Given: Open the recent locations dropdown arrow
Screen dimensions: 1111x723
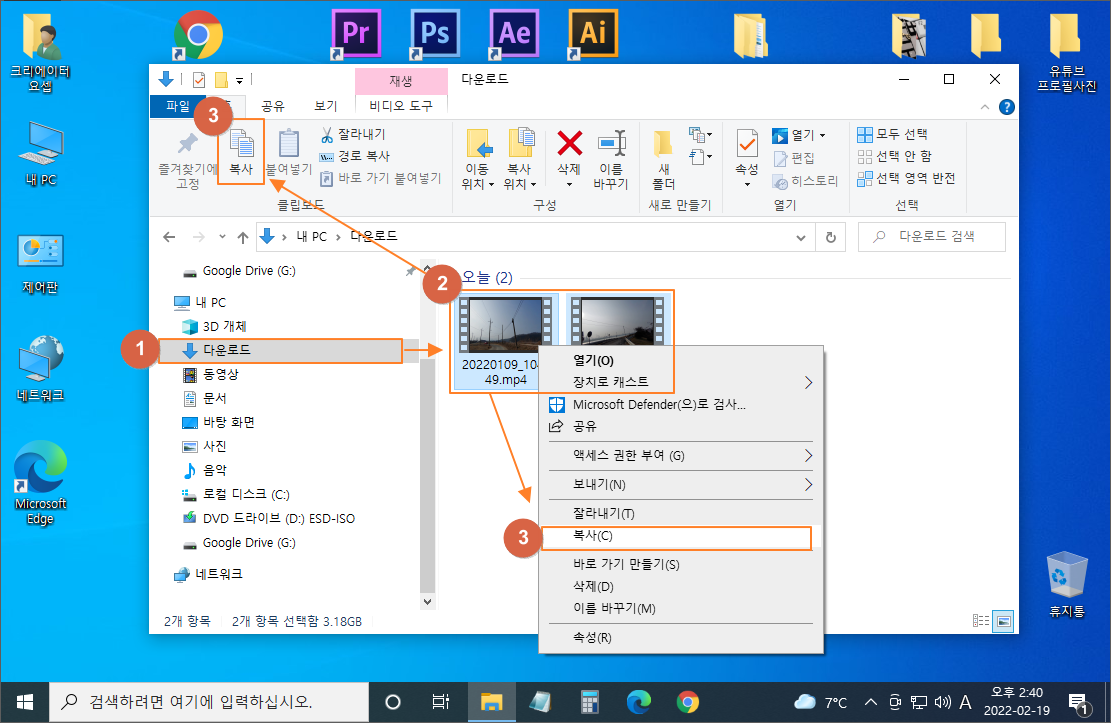Looking at the screenshot, I should 222,237.
